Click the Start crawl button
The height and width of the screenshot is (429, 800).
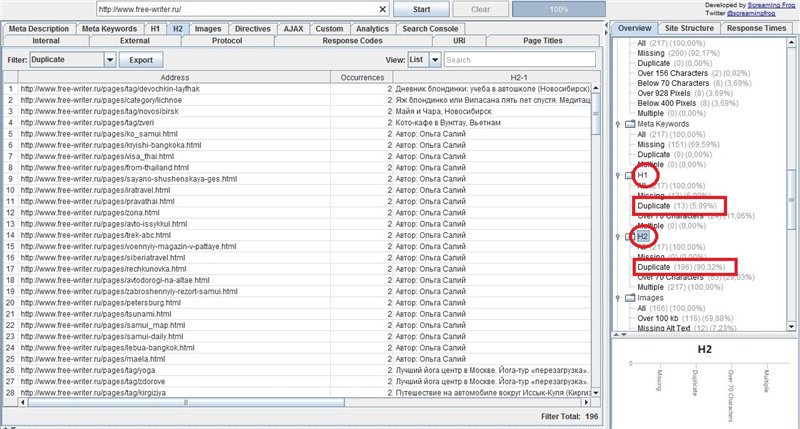[x=421, y=9]
